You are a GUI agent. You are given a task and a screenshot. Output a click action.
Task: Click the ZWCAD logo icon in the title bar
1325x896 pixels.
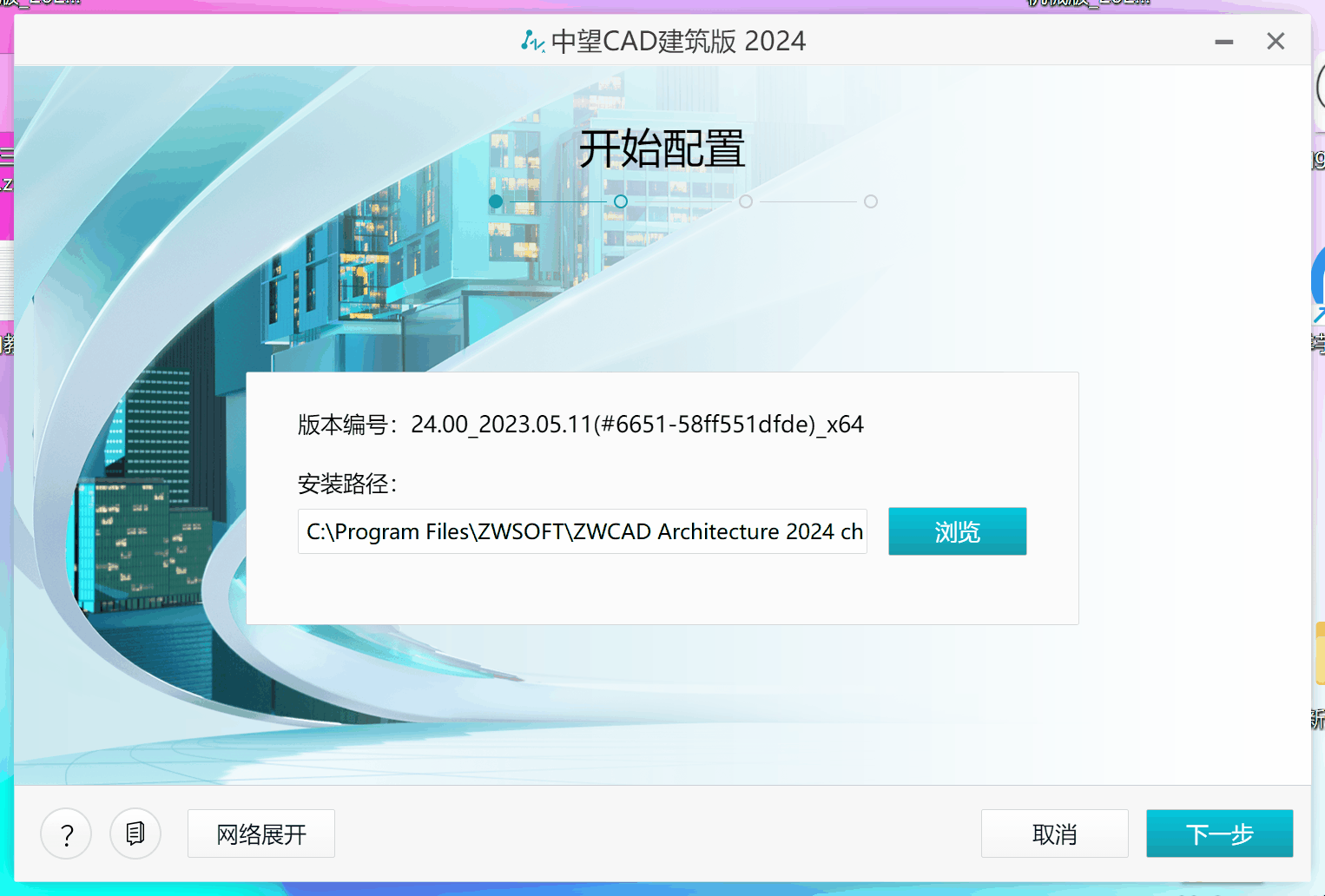[532, 41]
